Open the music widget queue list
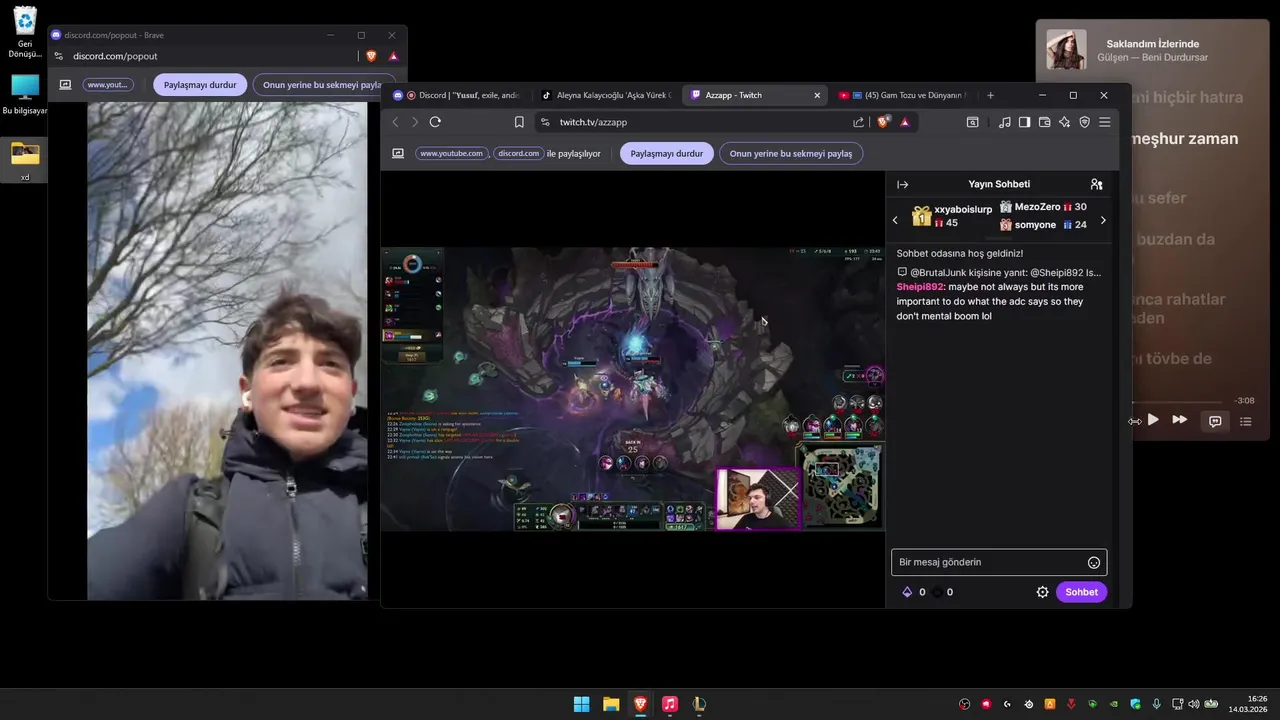This screenshot has height=720, width=1280. click(x=1245, y=421)
